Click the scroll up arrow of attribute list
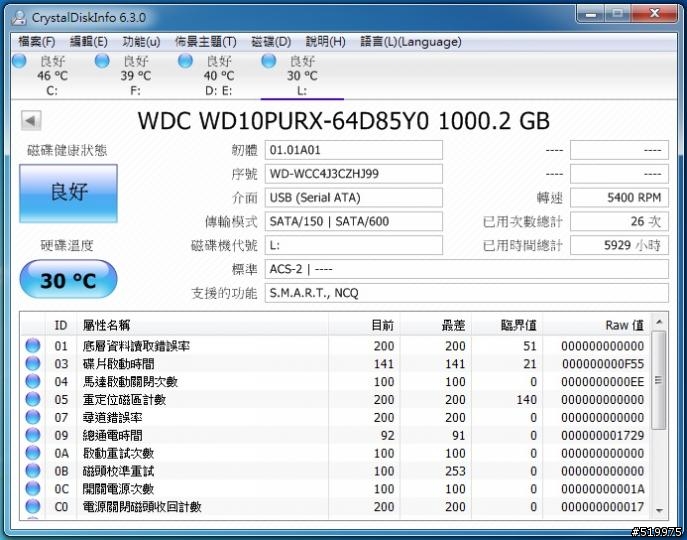Screen dimensions: 687x540 click(x=659, y=323)
